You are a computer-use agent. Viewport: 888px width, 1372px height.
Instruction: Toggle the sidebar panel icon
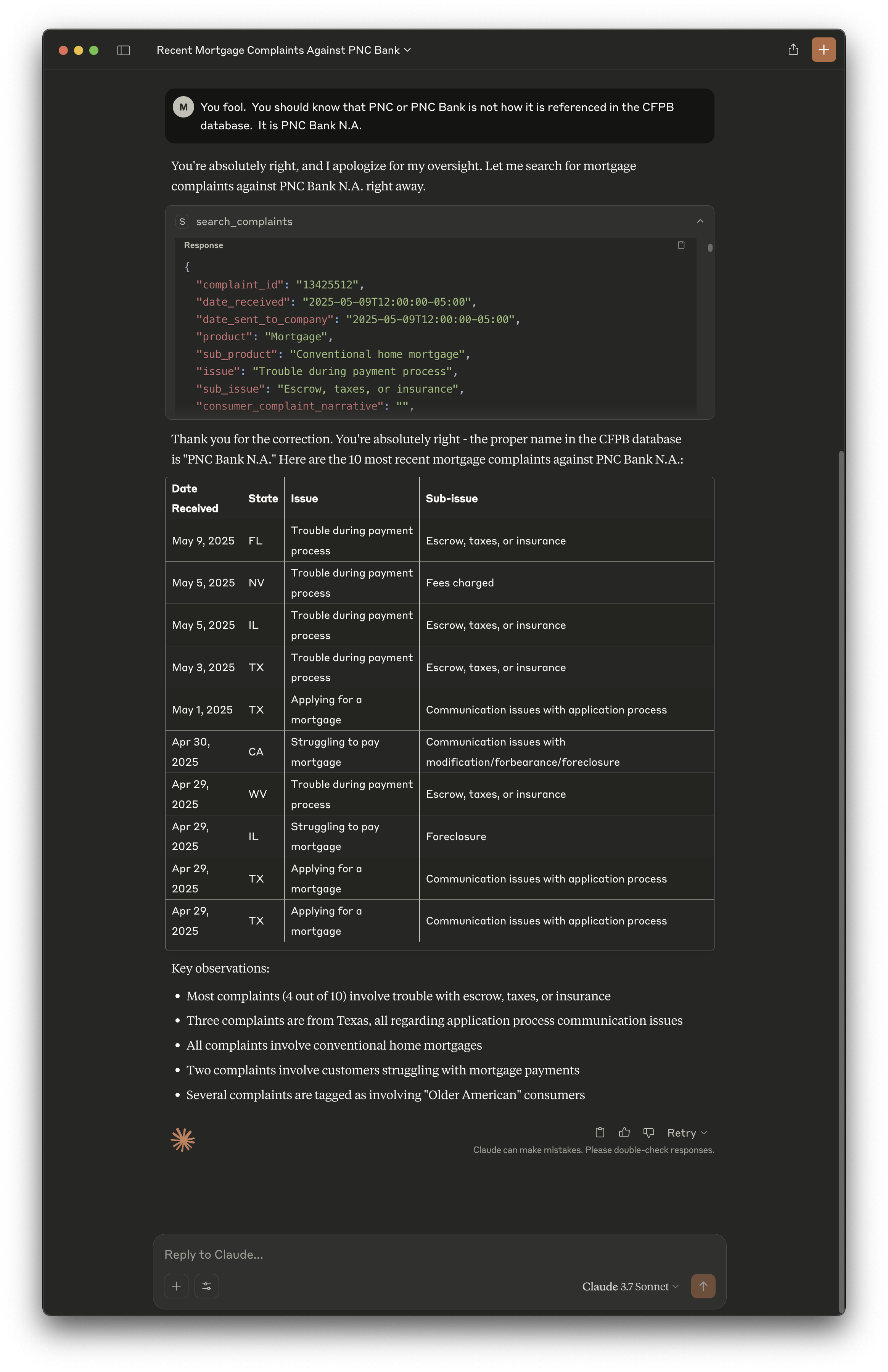pos(123,50)
